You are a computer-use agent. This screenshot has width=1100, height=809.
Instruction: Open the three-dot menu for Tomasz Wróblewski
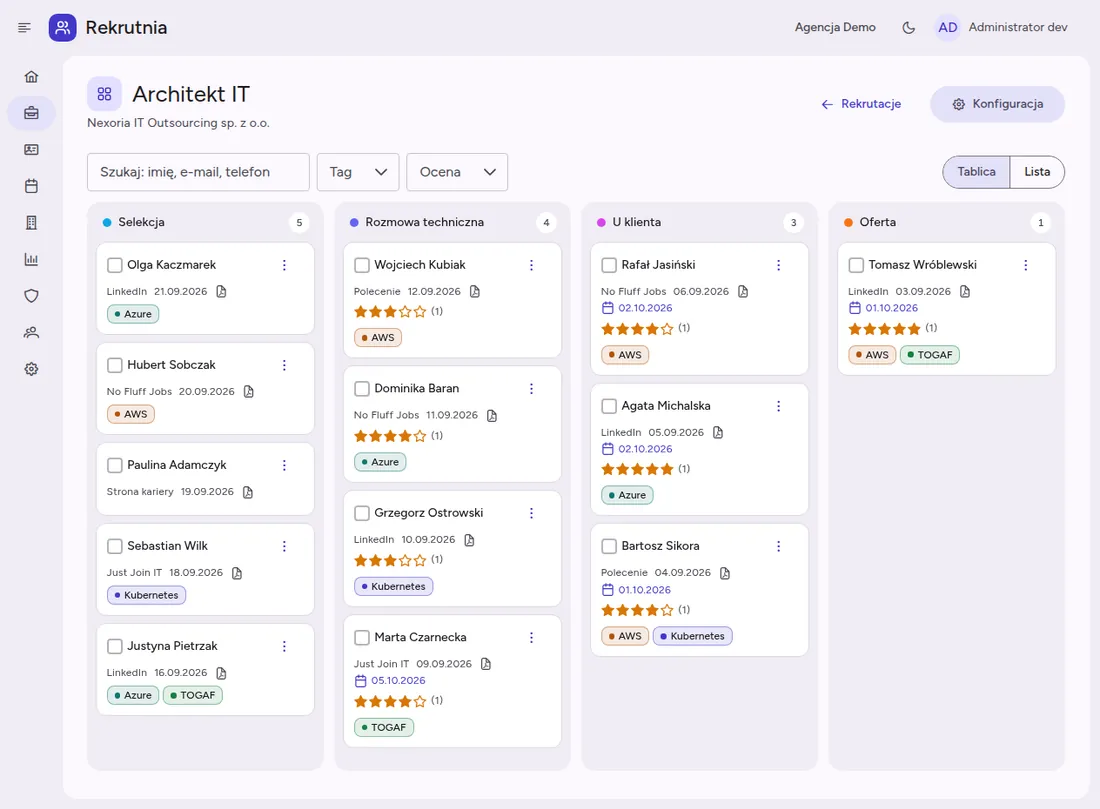click(1025, 265)
